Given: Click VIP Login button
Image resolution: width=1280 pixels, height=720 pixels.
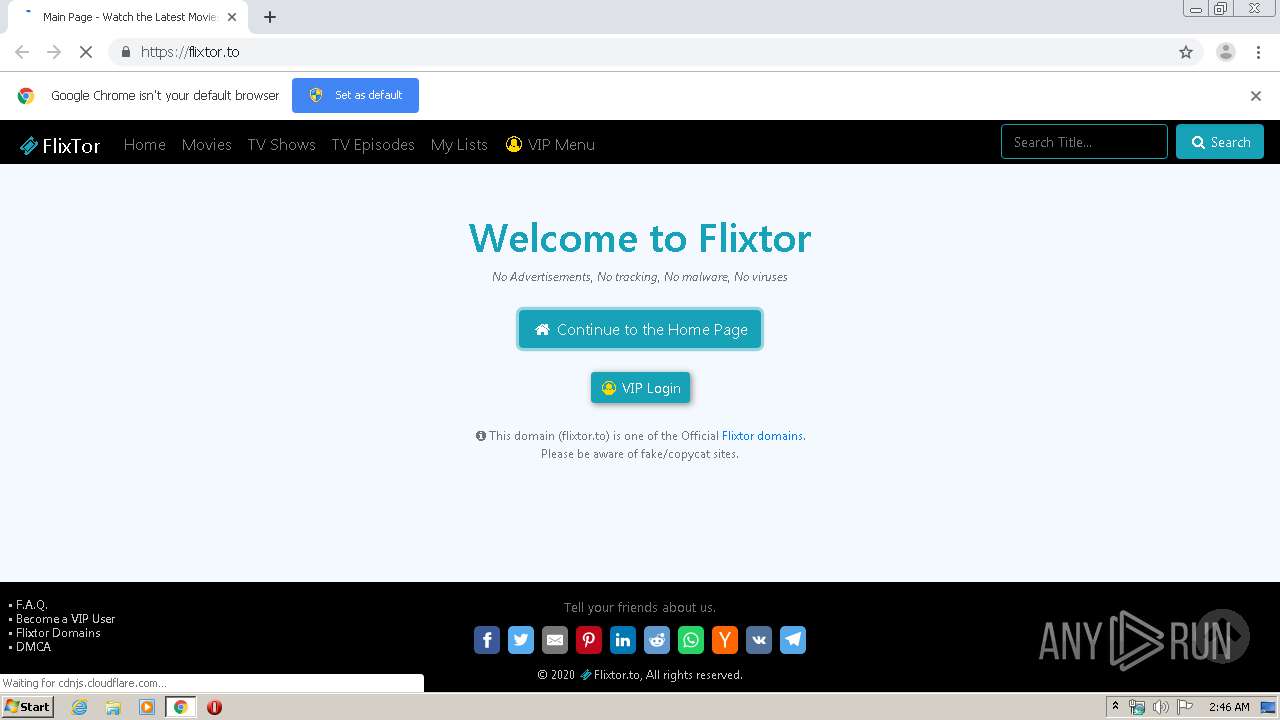Looking at the screenshot, I should click(x=640, y=388).
